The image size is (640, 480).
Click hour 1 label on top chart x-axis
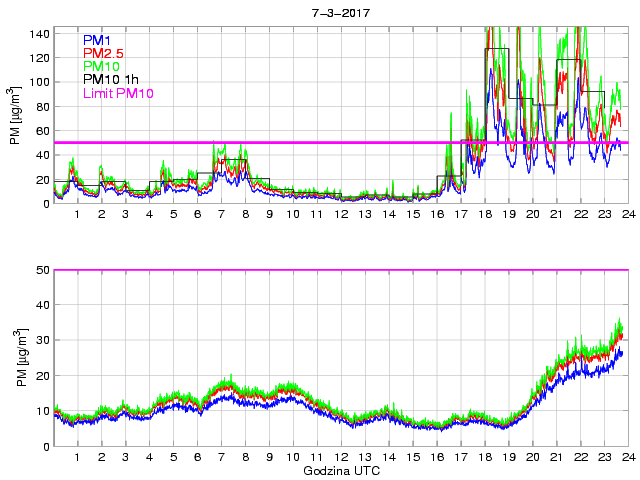[77, 215]
